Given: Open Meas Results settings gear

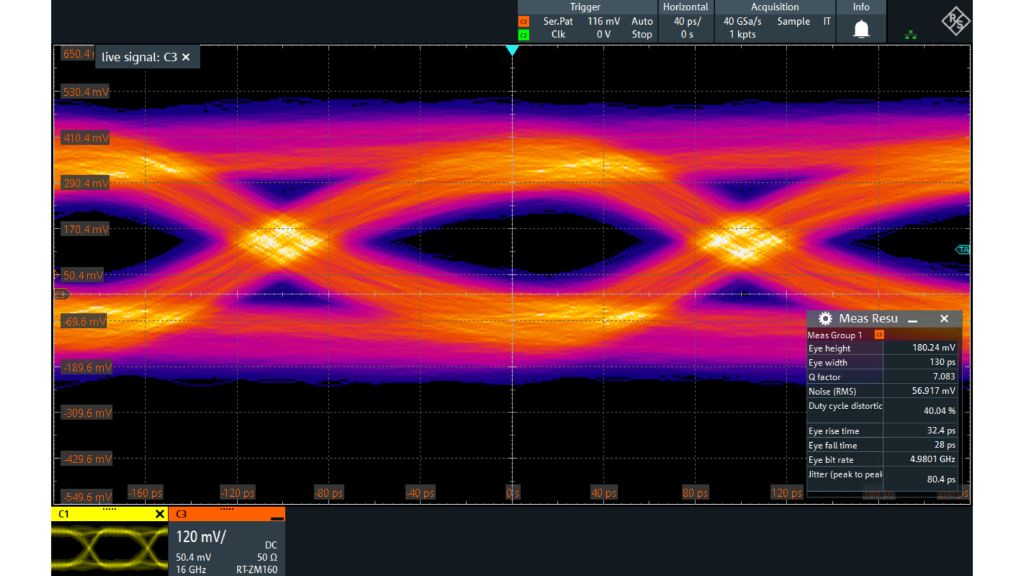Looking at the screenshot, I should tap(825, 319).
